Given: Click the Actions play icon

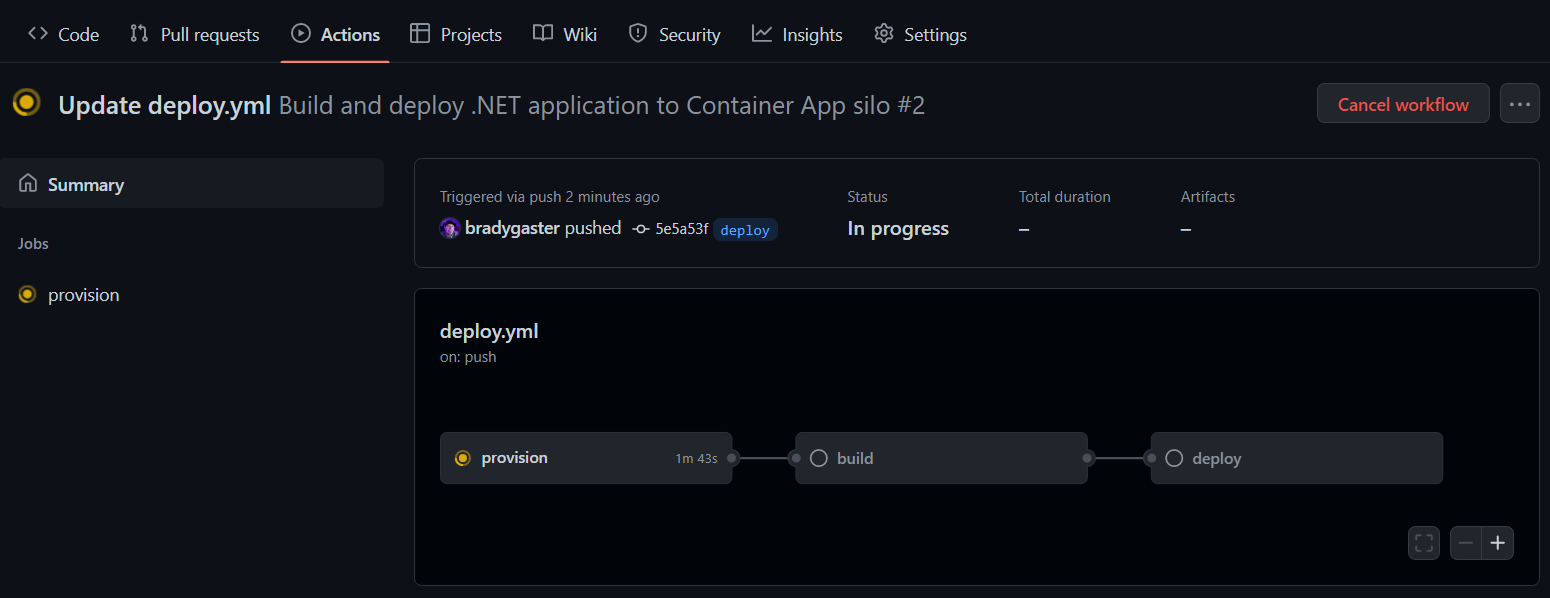Looking at the screenshot, I should pyautogui.click(x=301, y=33).
